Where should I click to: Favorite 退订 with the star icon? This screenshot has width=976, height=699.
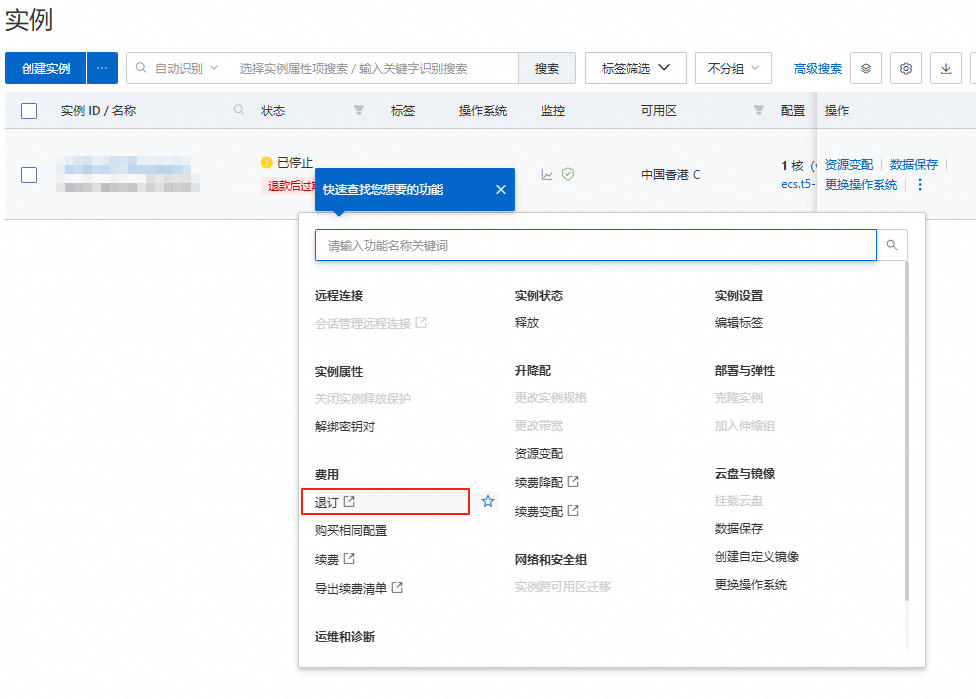tap(488, 501)
